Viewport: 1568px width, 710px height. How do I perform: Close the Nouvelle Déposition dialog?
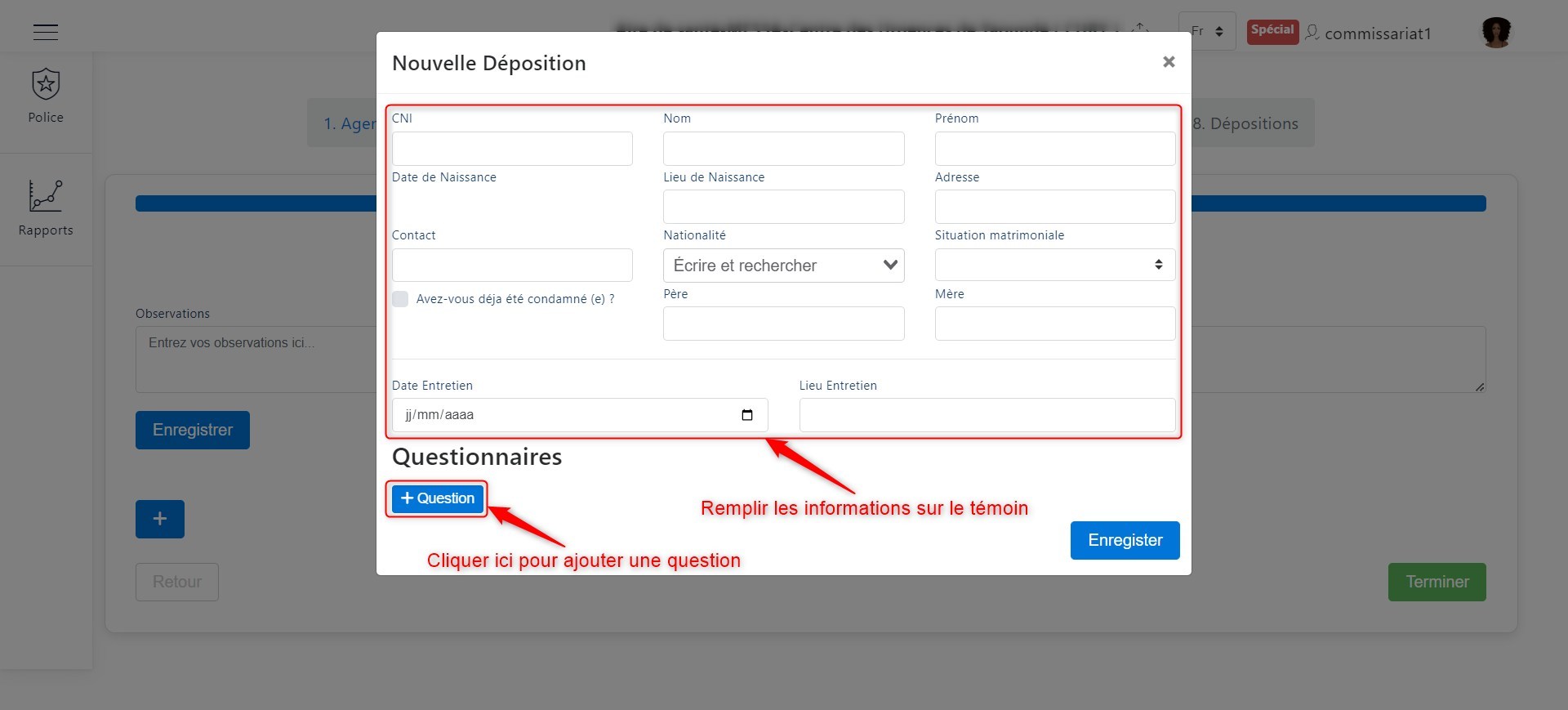[x=1169, y=62]
